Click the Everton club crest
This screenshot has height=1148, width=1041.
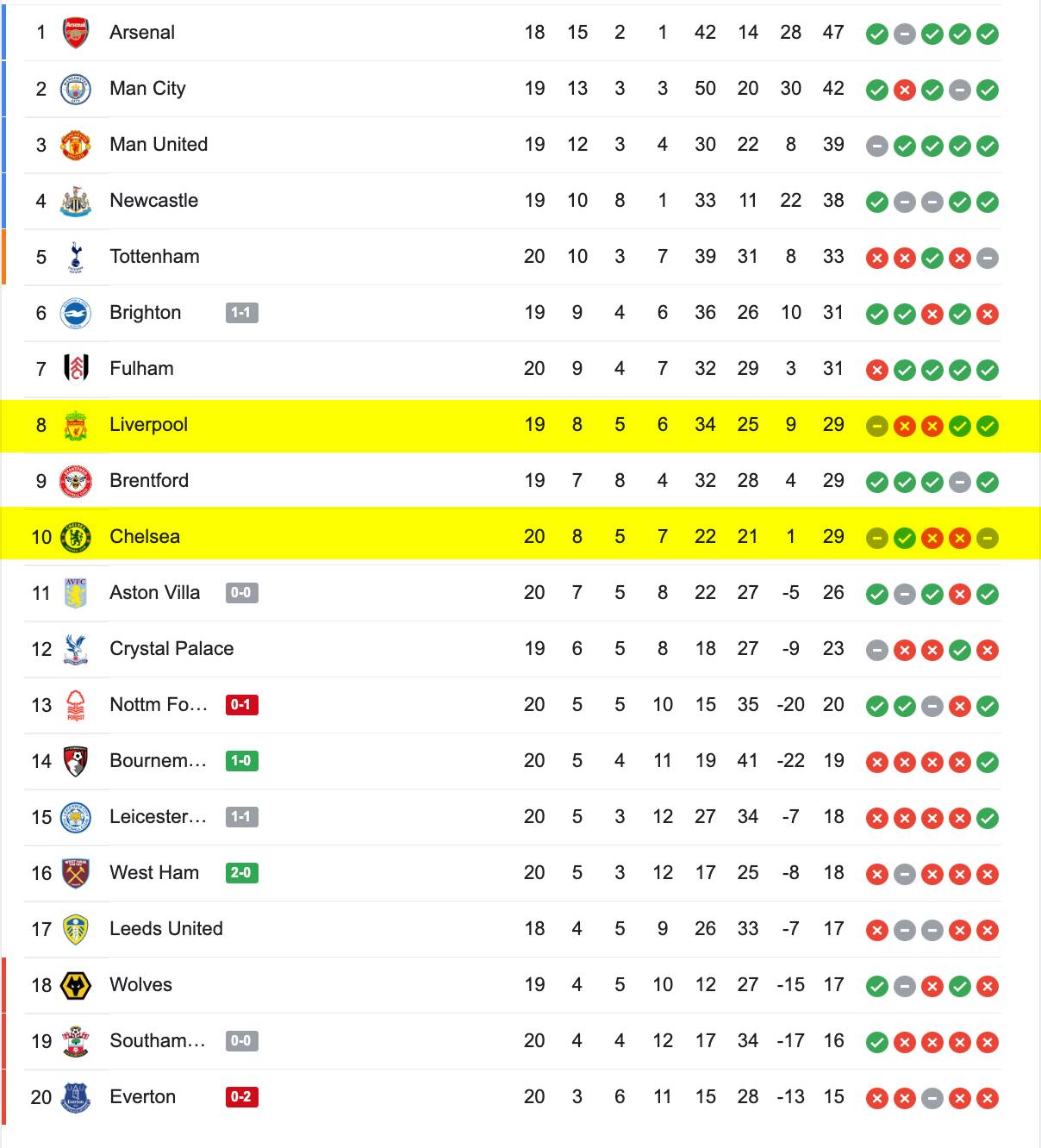point(76,1097)
